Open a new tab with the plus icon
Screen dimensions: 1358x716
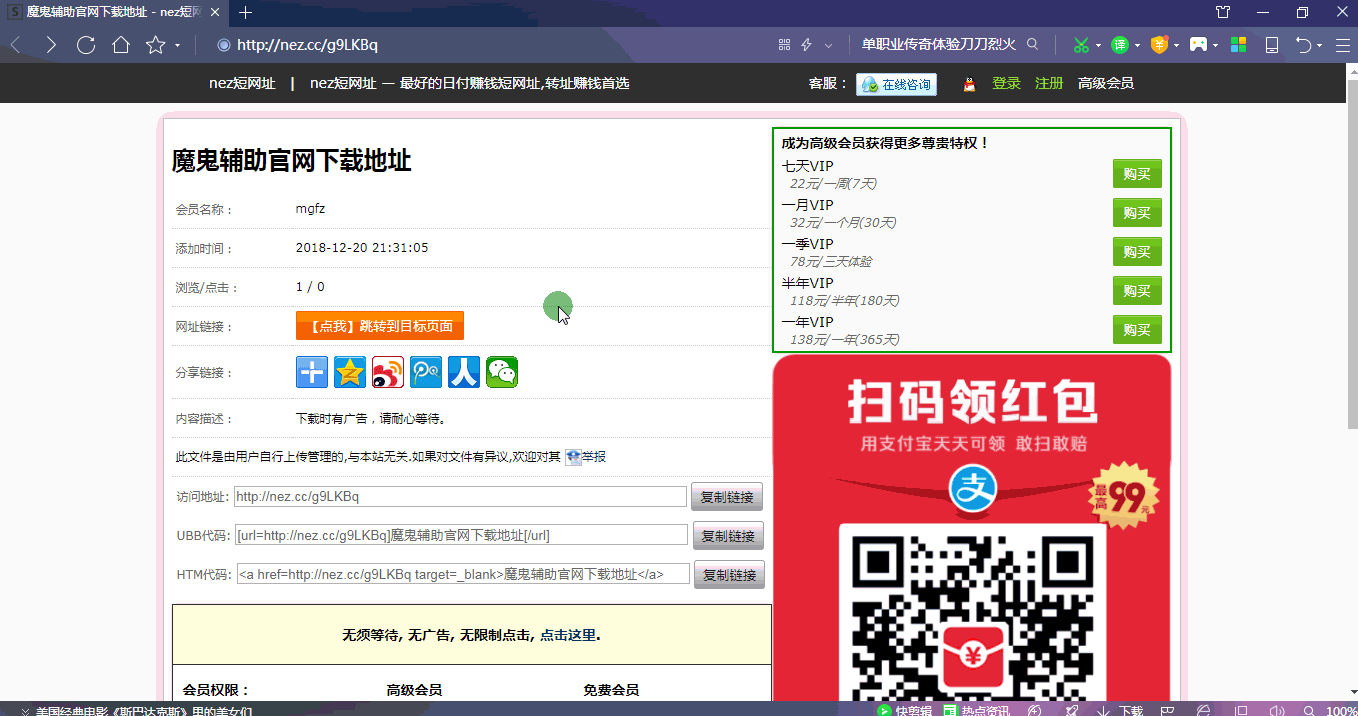245,12
